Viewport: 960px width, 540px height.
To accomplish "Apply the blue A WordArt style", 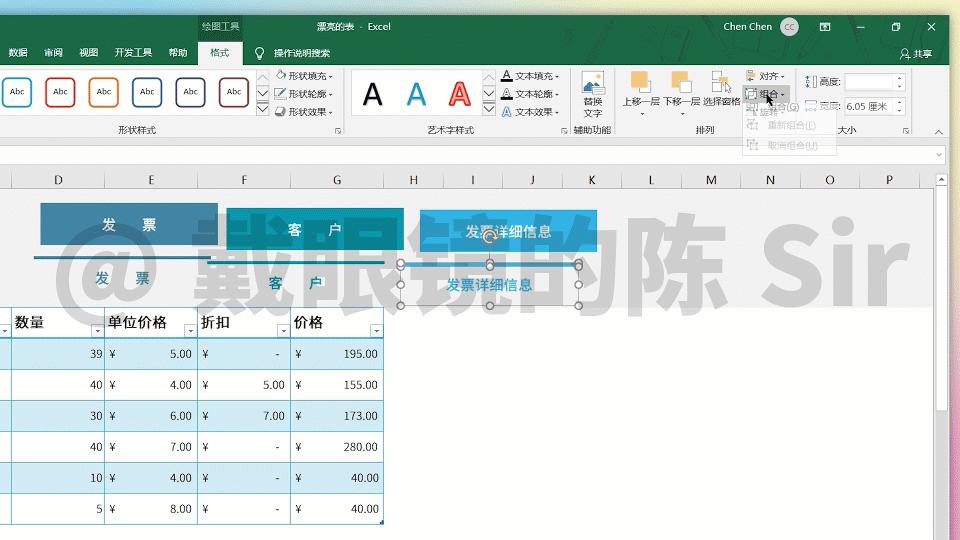I will pyautogui.click(x=416, y=94).
